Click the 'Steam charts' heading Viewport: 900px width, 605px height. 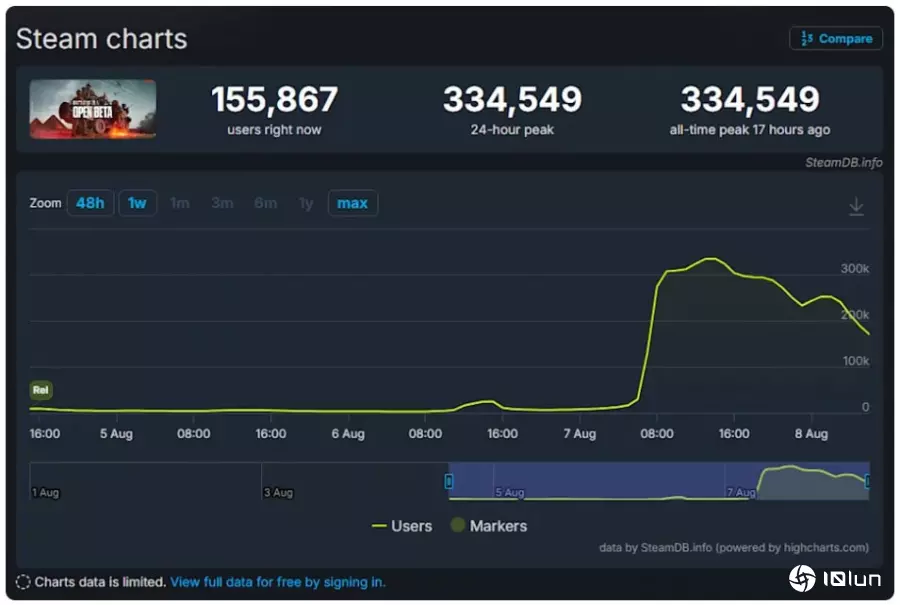point(102,39)
